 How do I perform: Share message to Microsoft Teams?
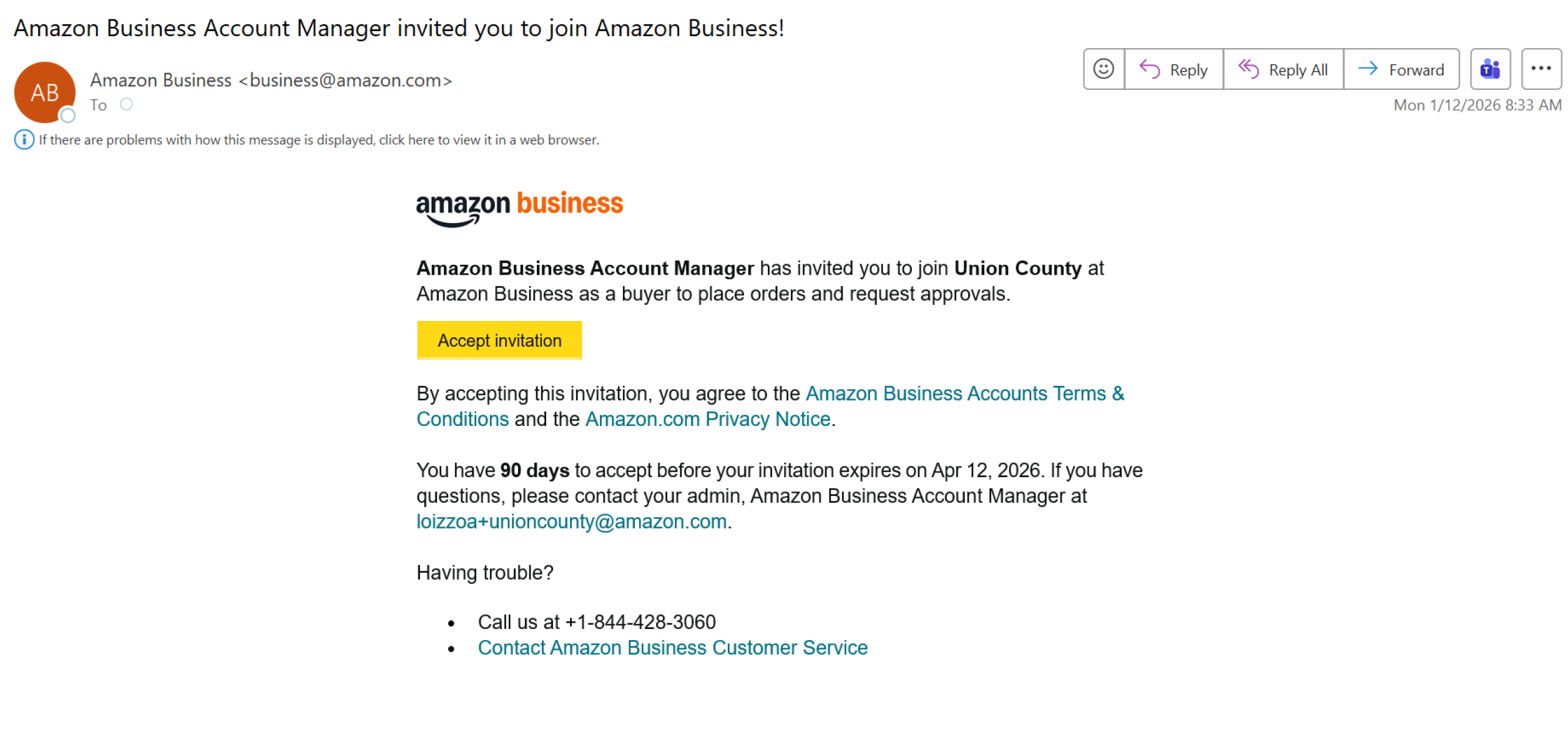[x=1489, y=69]
